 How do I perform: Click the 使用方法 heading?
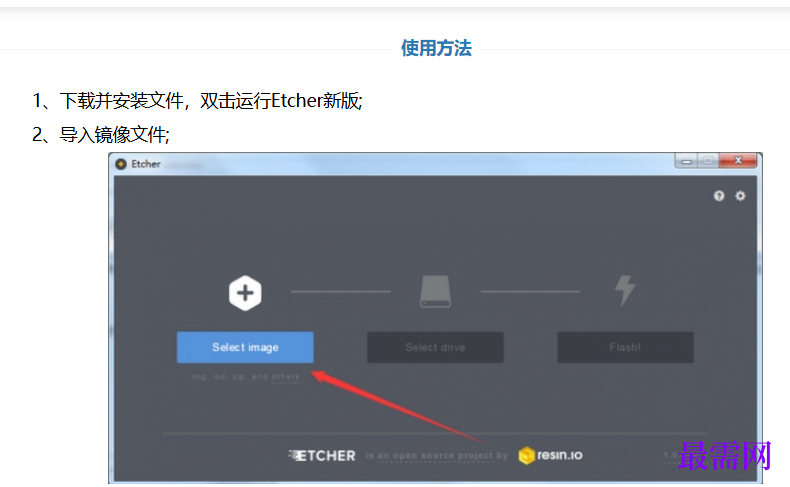[436, 48]
